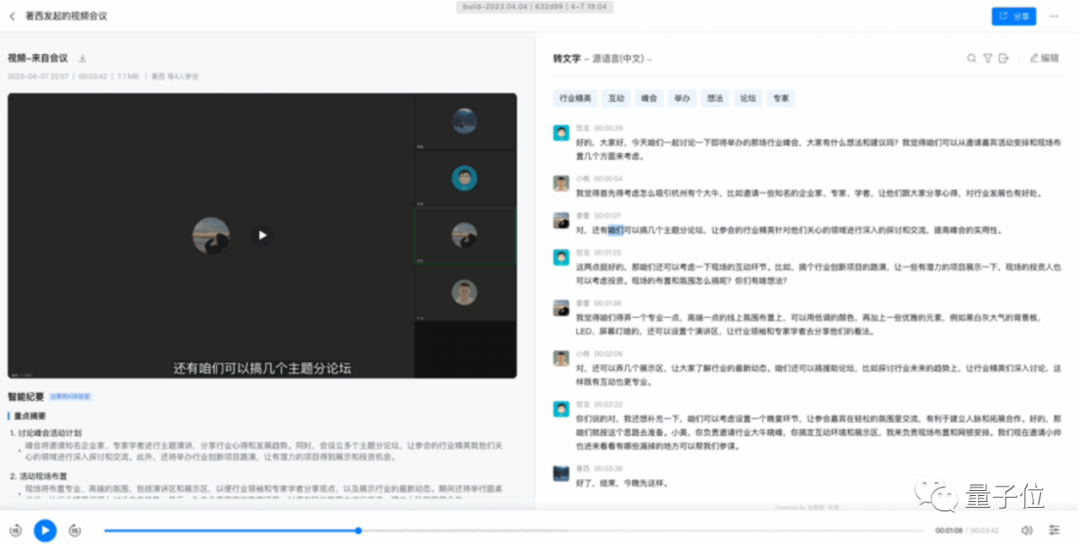Open the three-dot more options menu
Image resolution: width=1080 pixels, height=544 pixels.
pos(1054,16)
